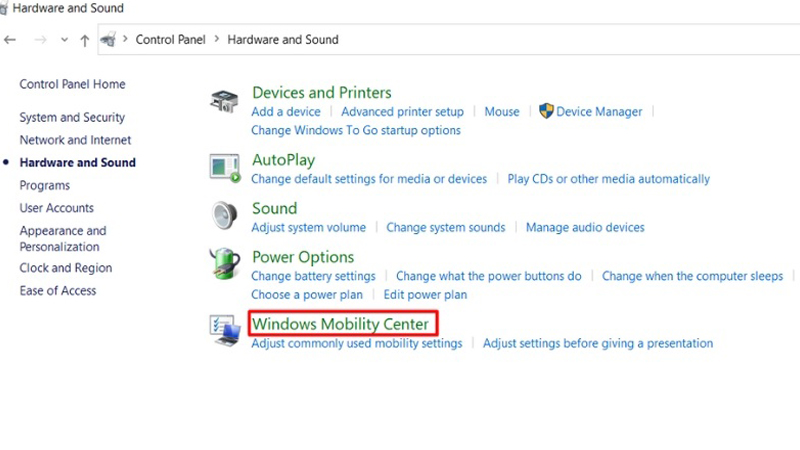Open Advanced printer setup link

click(402, 112)
